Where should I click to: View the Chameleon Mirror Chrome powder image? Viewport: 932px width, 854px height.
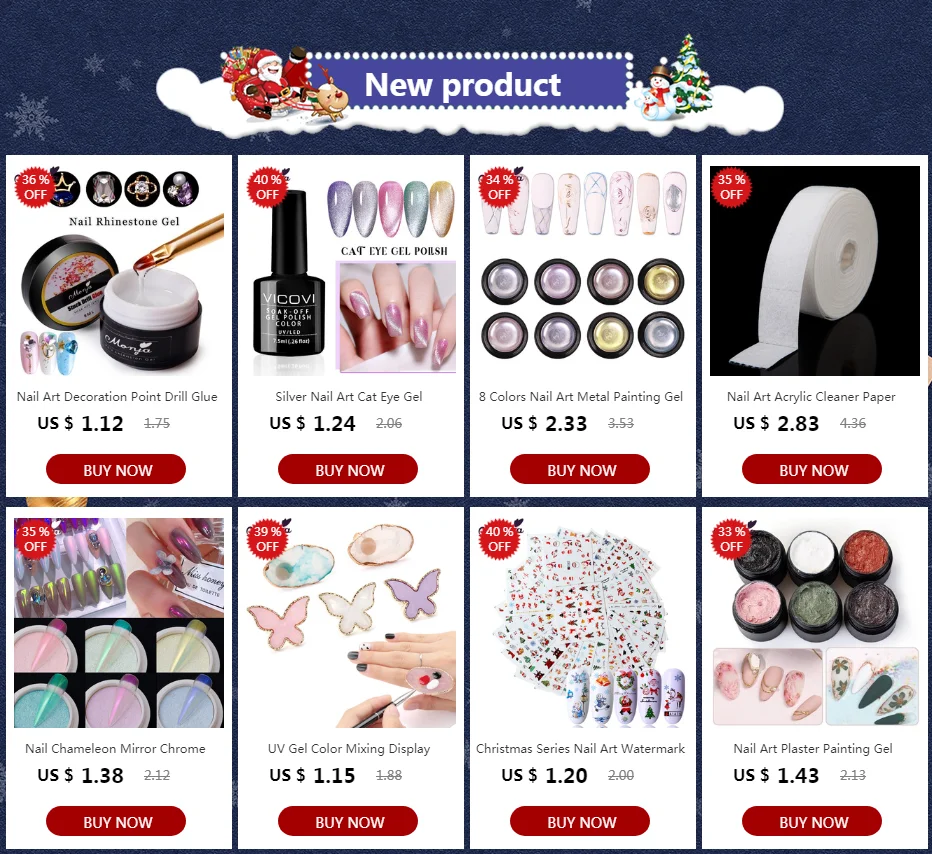[119, 623]
